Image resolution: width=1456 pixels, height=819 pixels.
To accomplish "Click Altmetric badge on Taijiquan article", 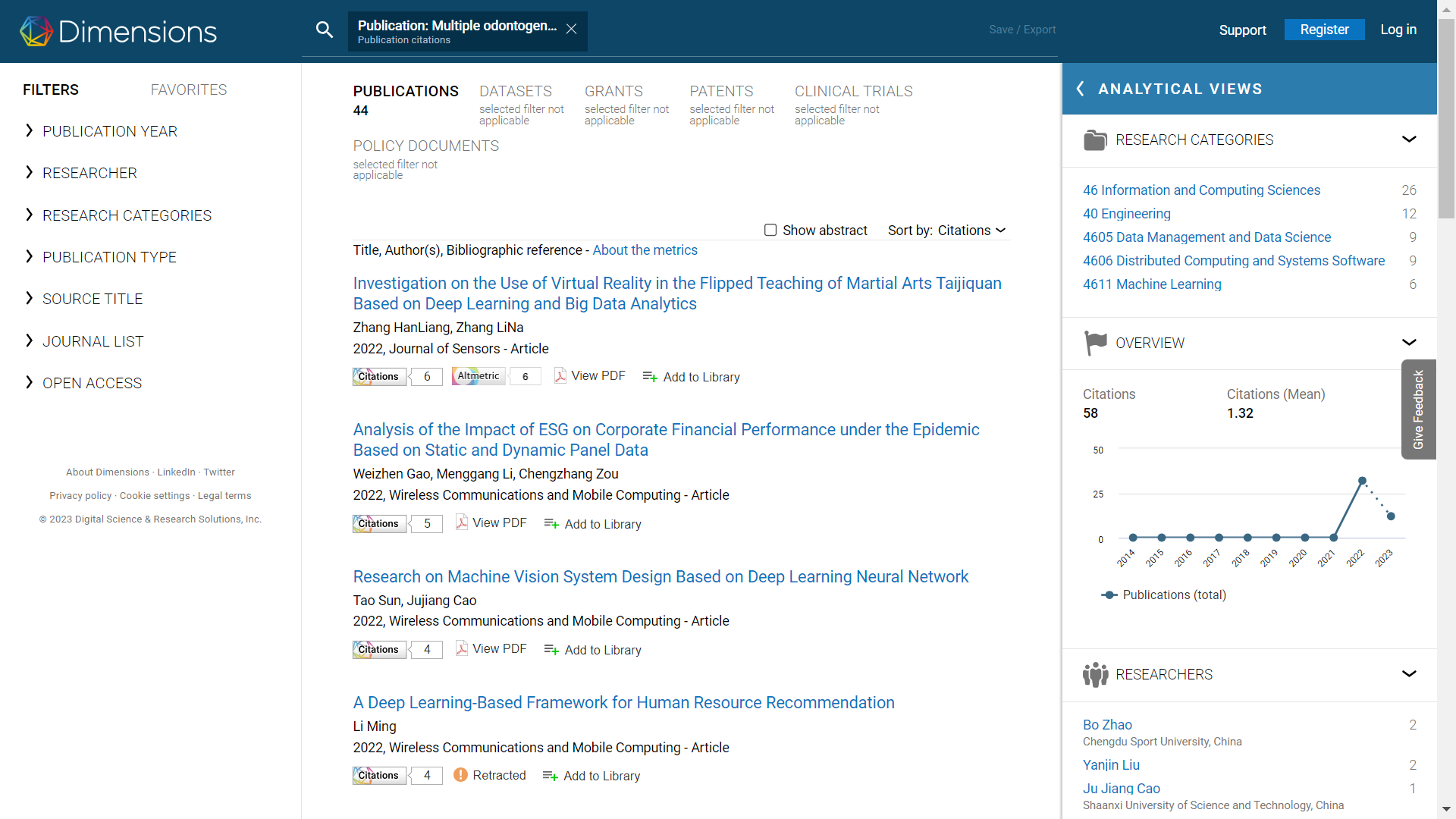I will click(x=479, y=376).
